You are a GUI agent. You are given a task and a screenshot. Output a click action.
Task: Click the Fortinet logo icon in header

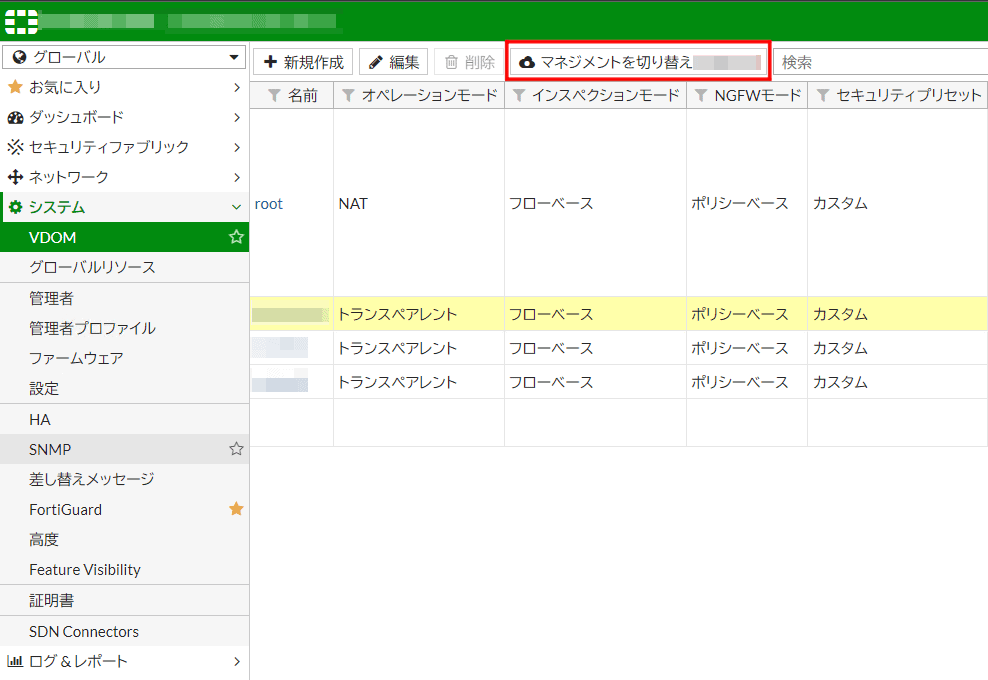(21, 20)
